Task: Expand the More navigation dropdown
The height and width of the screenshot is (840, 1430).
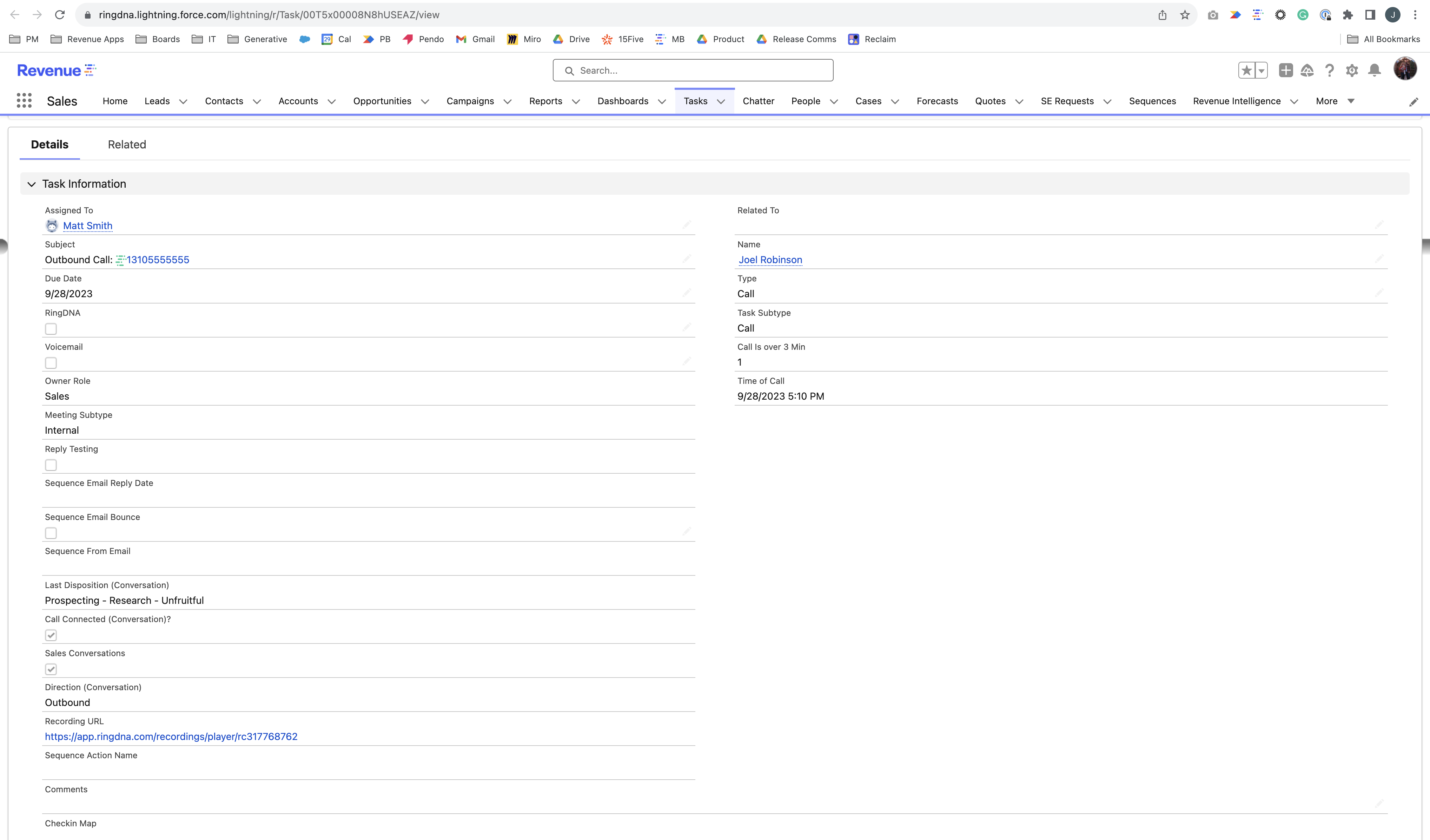Action: [1334, 101]
